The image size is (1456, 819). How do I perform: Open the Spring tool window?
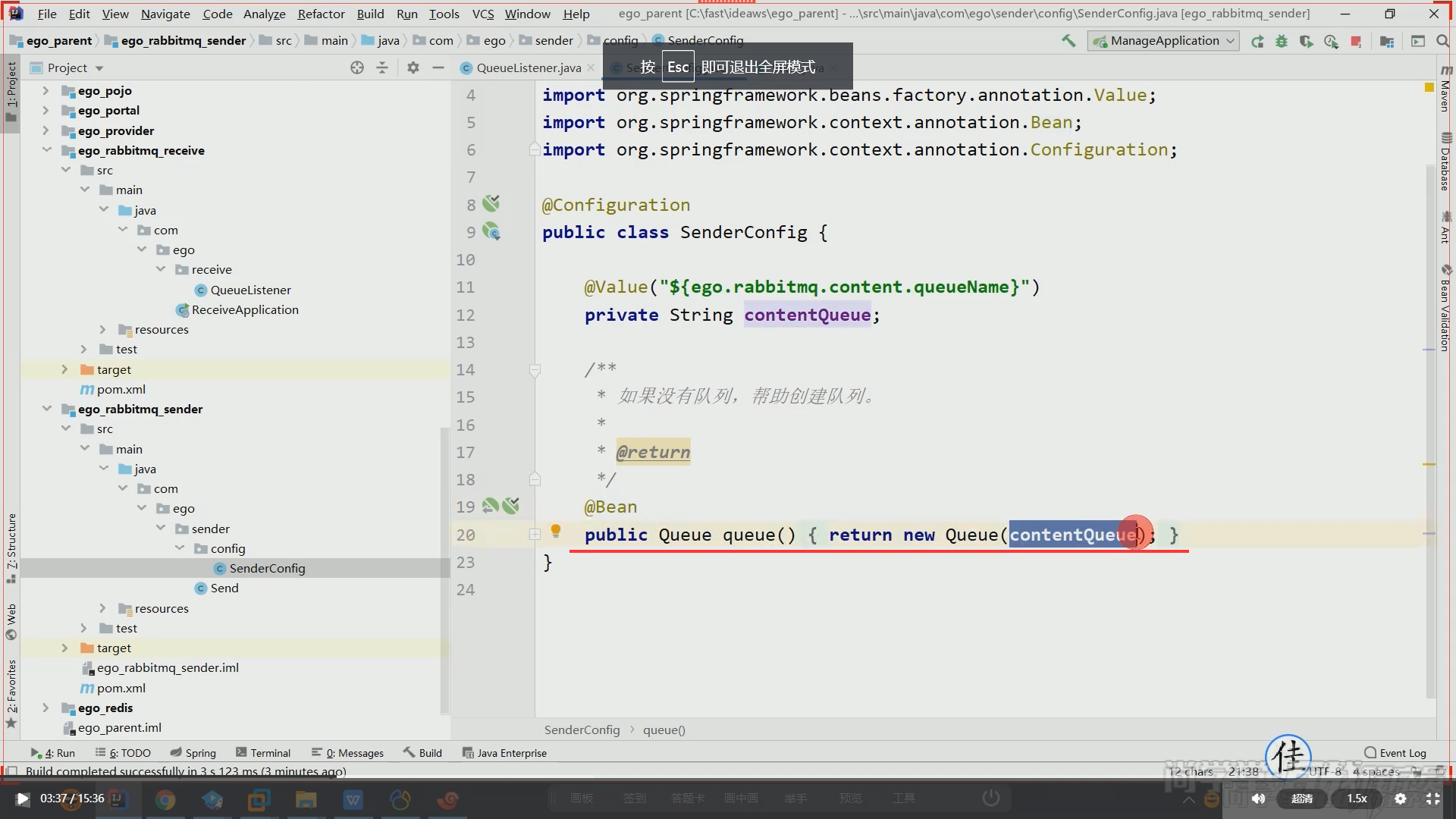pos(193,753)
